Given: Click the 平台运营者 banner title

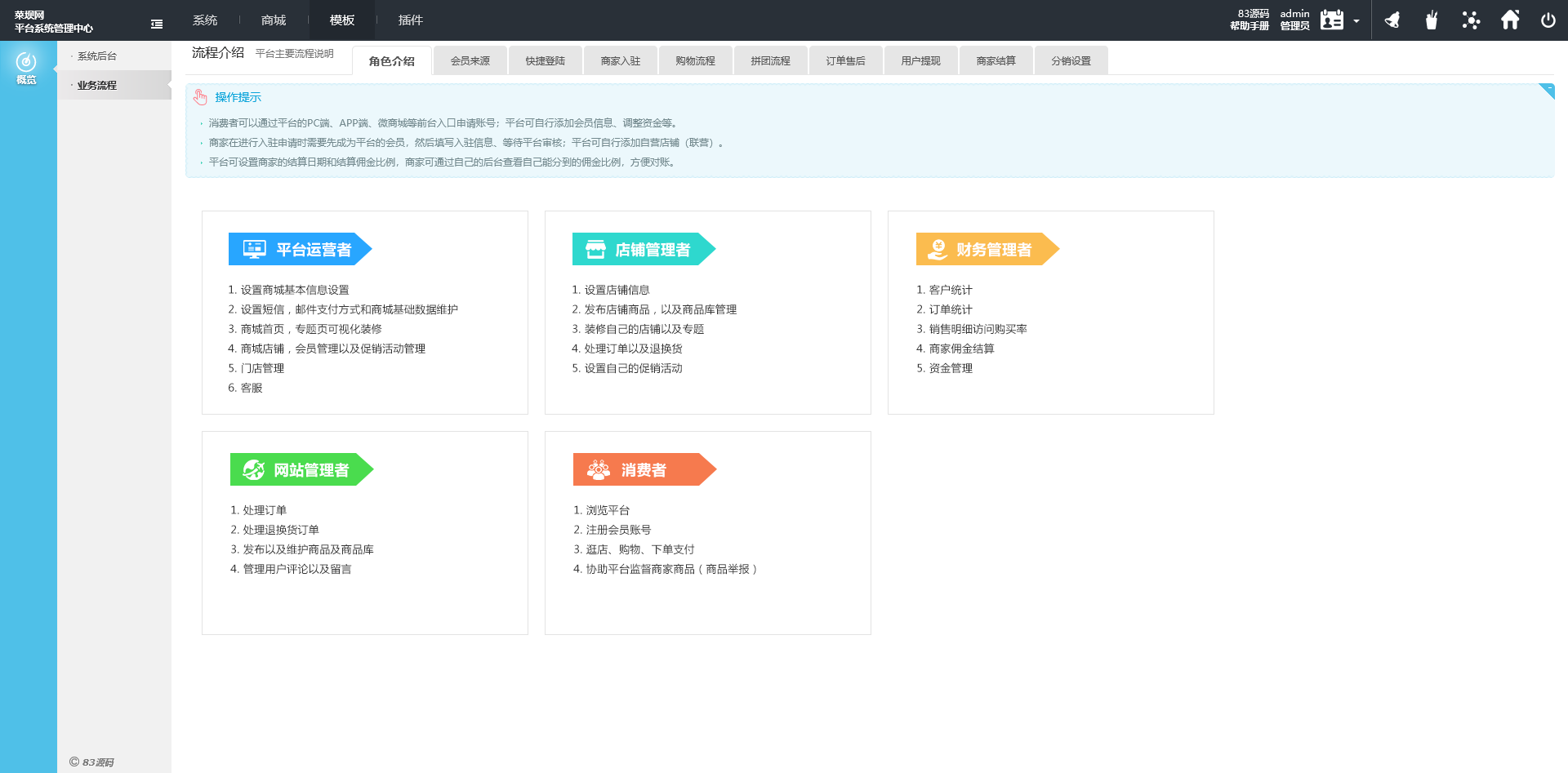Looking at the screenshot, I should [314, 250].
